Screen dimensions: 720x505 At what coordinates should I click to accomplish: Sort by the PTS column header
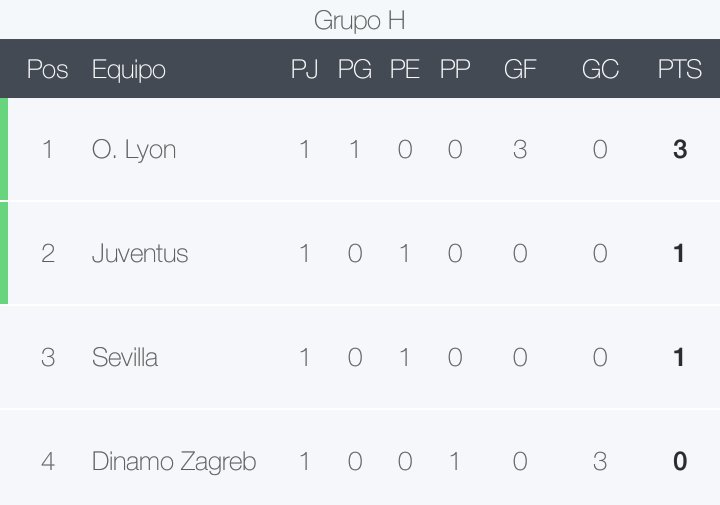click(680, 69)
